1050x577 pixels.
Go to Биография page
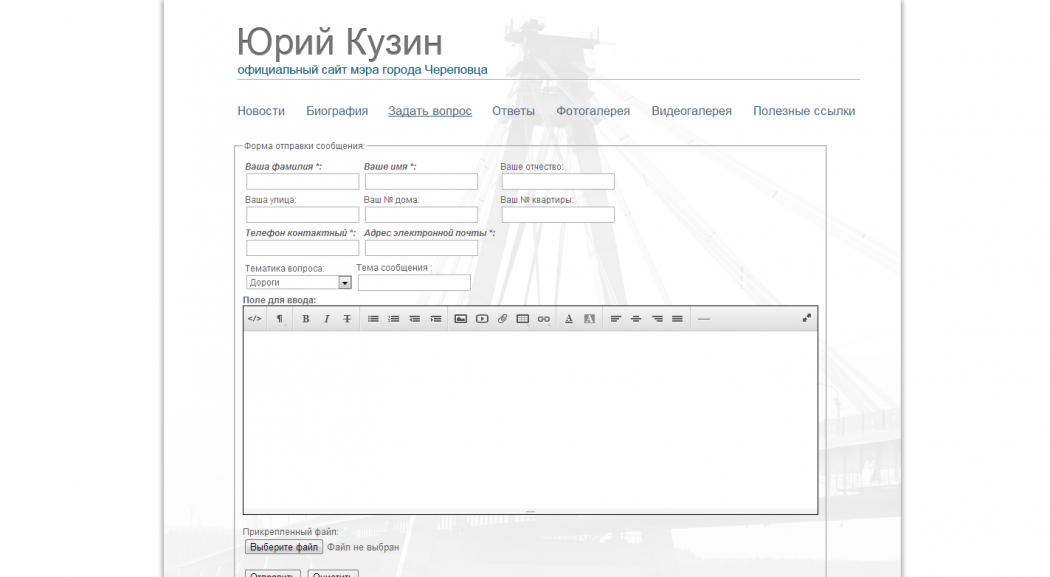[337, 111]
